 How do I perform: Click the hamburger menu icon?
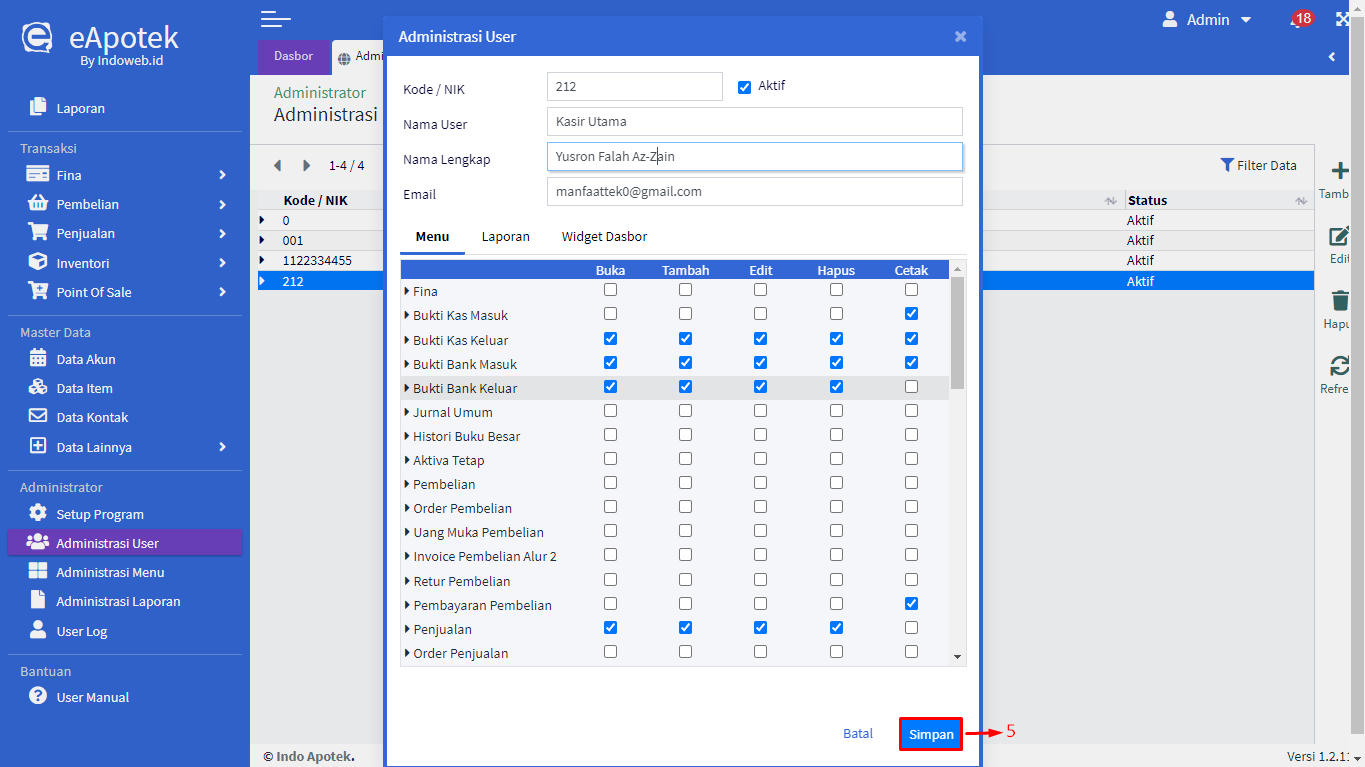point(275,19)
